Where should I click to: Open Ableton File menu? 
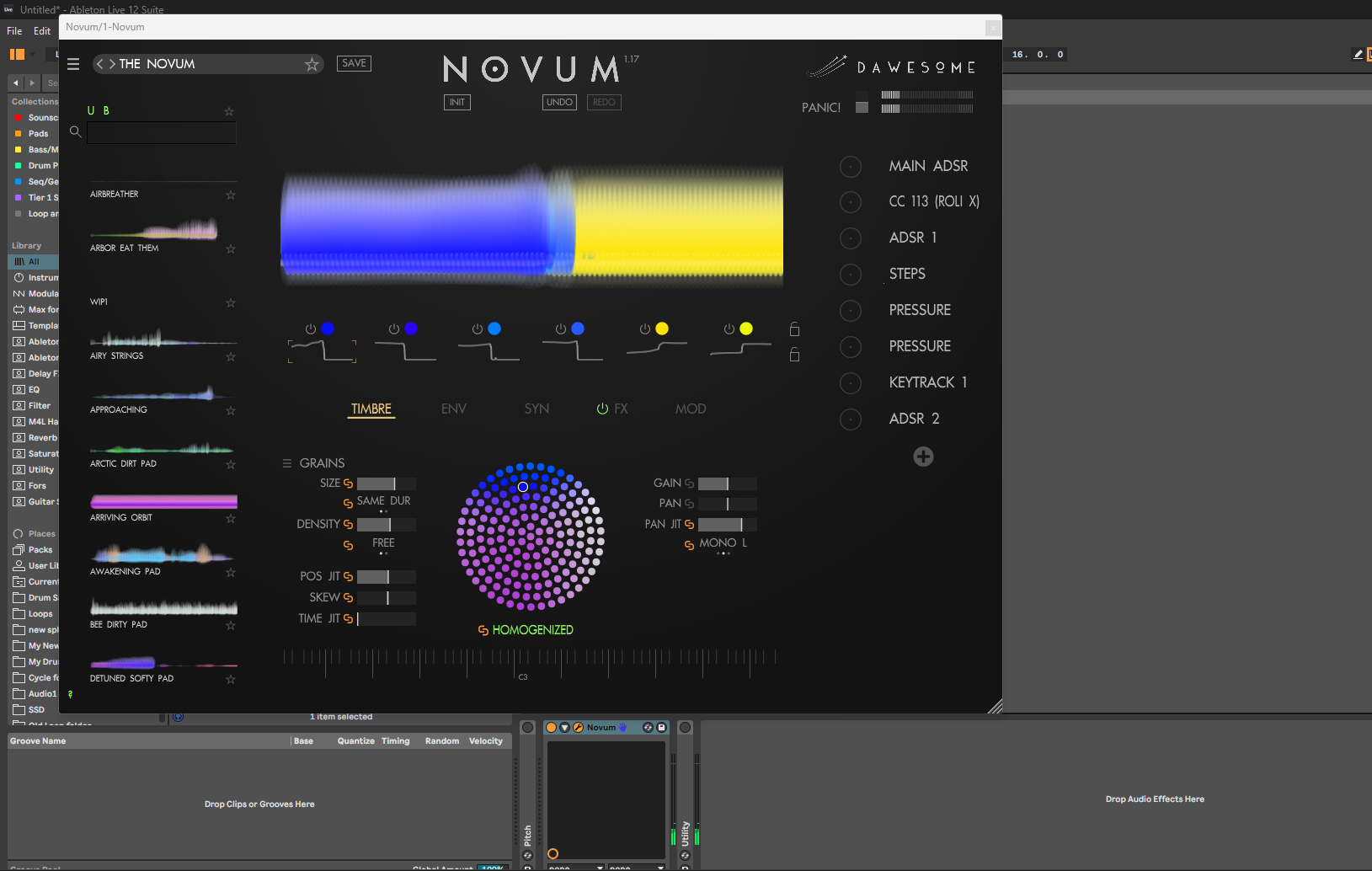click(14, 31)
